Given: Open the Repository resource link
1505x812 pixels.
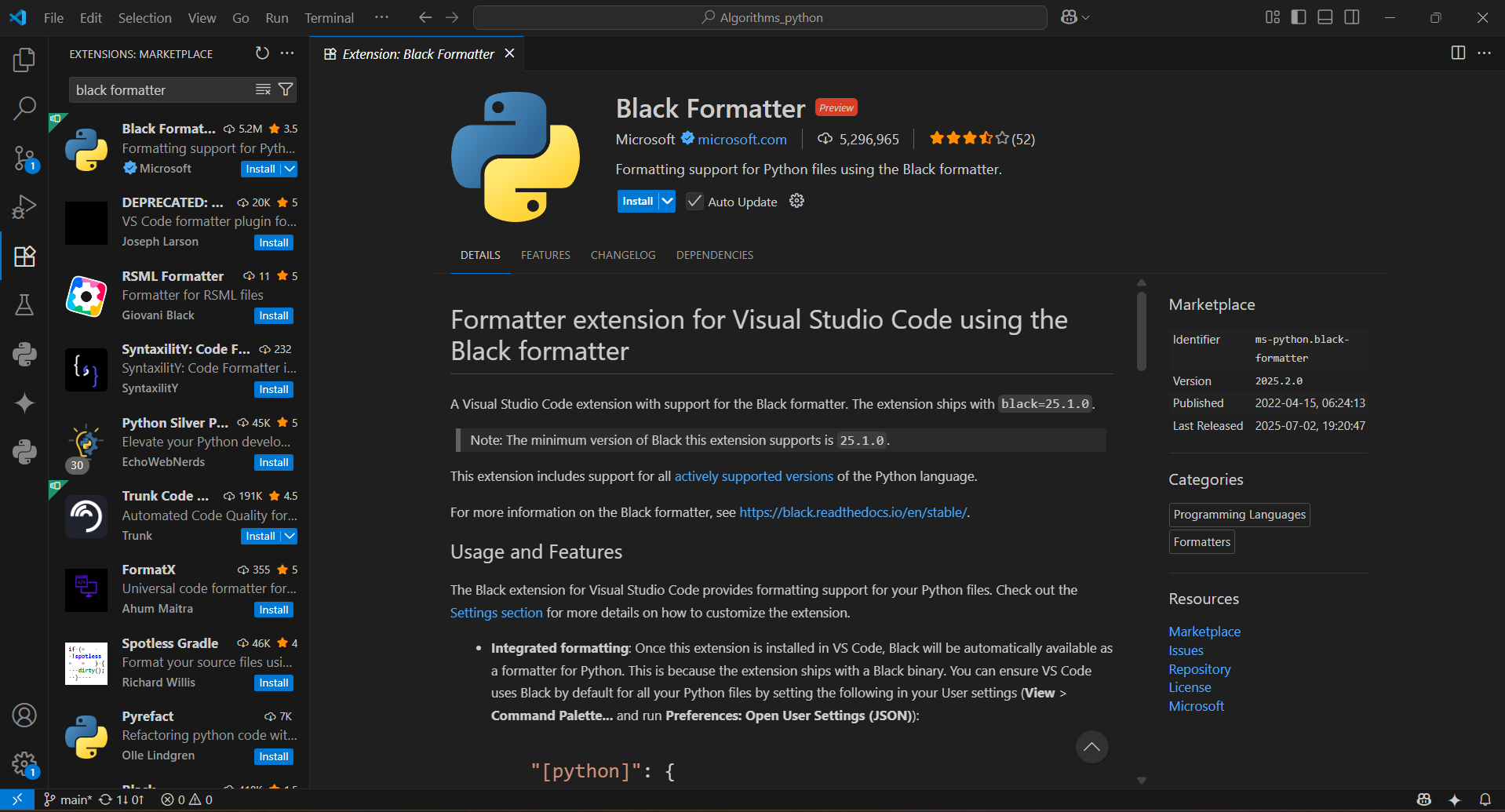Looking at the screenshot, I should [x=1199, y=669].
